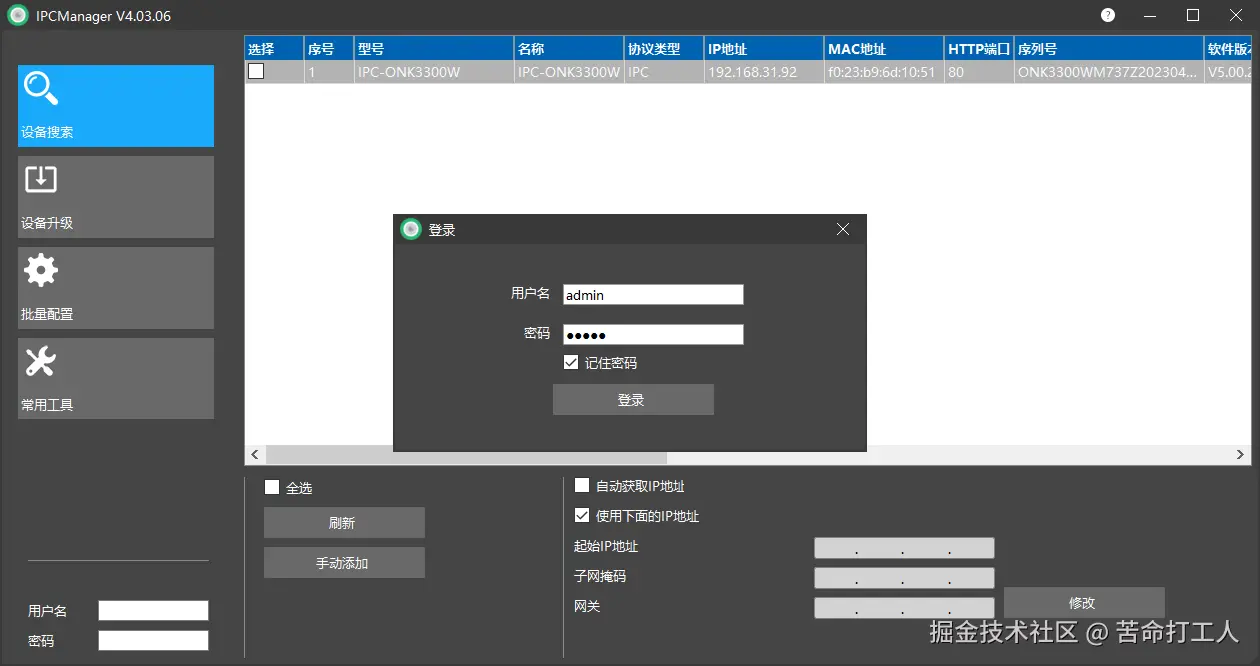Enable 自动获取IP地址 checkbox
The height and width of the screenshot is (666, 1260).
pyautogui.click(x=582, y=486)
